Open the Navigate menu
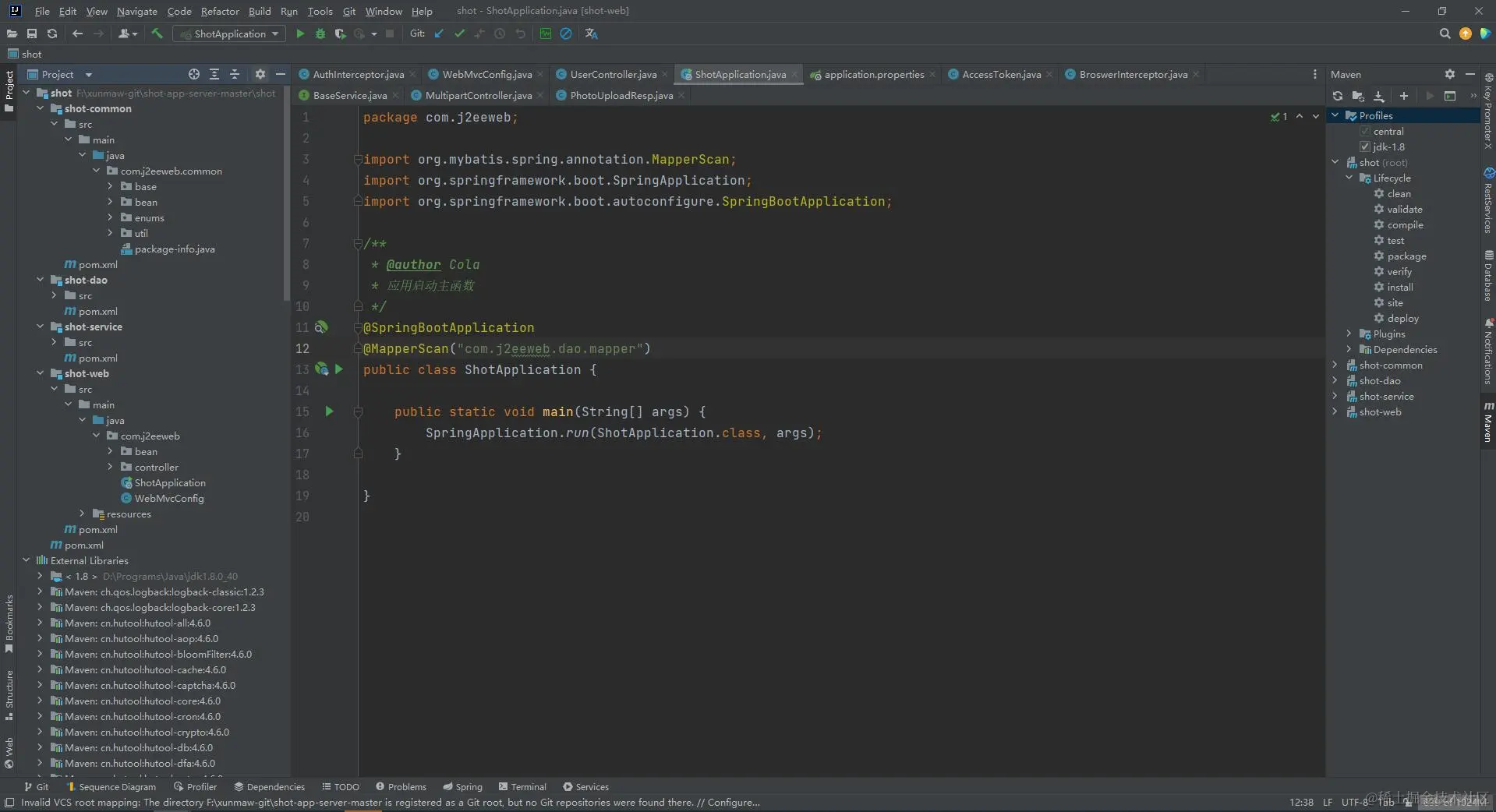Viewport: 1496px width, 812px height. coord(137,11)
